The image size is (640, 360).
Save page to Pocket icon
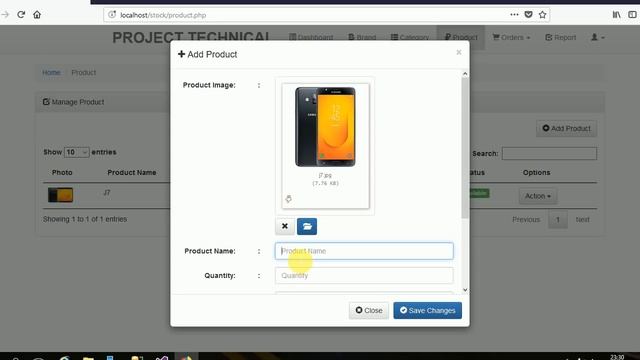click(x=528, y=15)
